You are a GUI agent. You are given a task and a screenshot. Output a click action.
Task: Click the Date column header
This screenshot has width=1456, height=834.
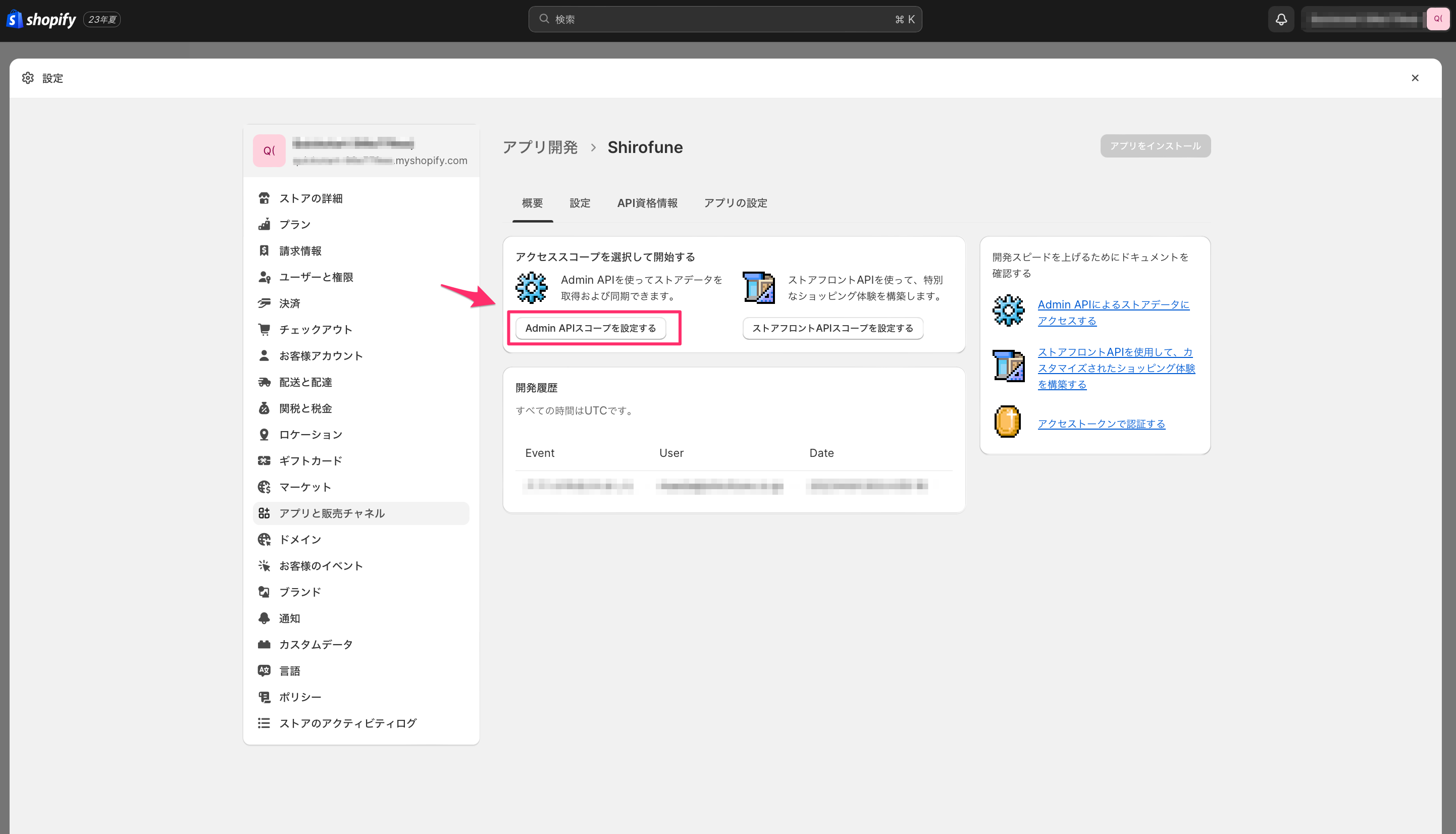click(x=821, y=453)
